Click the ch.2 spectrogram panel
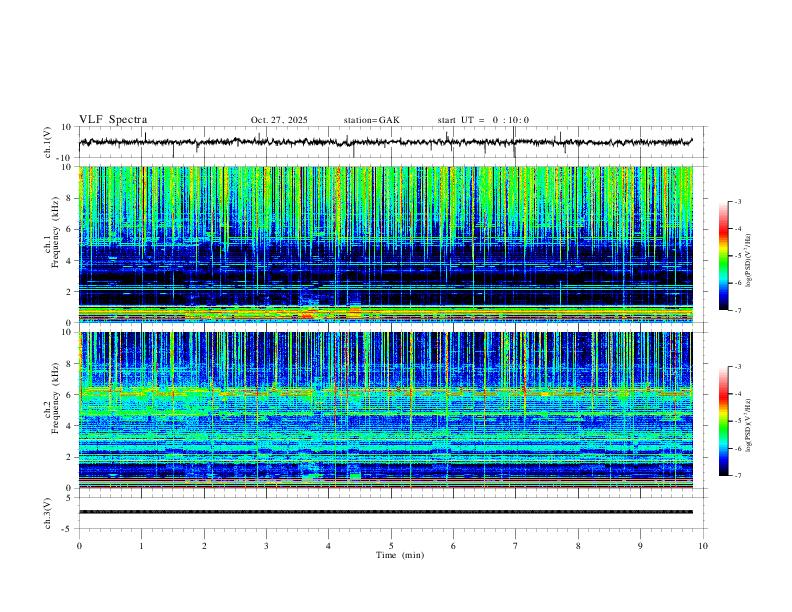The image size is (792, 612). tap(385, 410)
